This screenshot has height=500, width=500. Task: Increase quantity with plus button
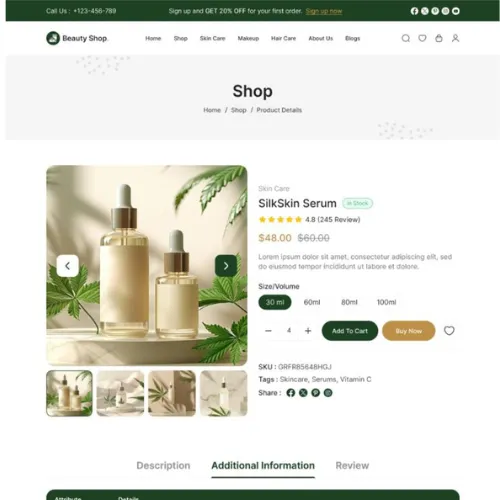click(308, 331)
